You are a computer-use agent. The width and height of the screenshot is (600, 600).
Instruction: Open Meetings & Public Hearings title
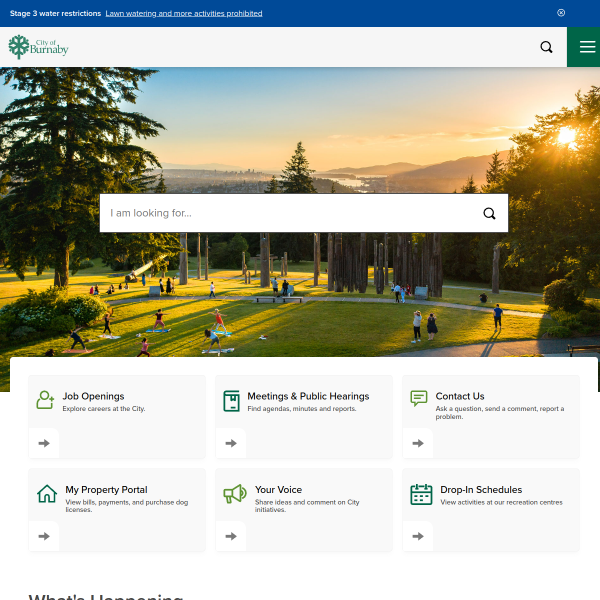point(308,396)
